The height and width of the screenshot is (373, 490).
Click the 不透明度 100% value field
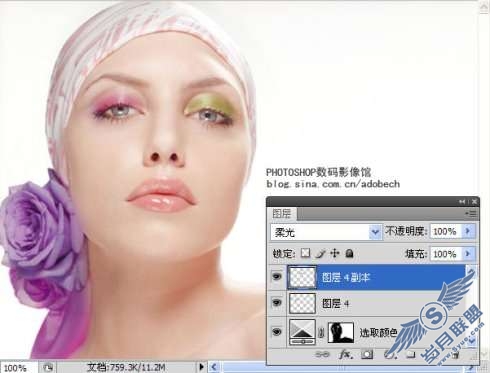tap(447, 231)
